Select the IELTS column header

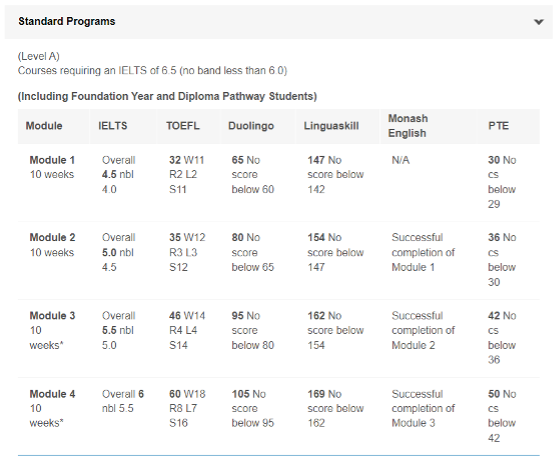click(112, 126)
